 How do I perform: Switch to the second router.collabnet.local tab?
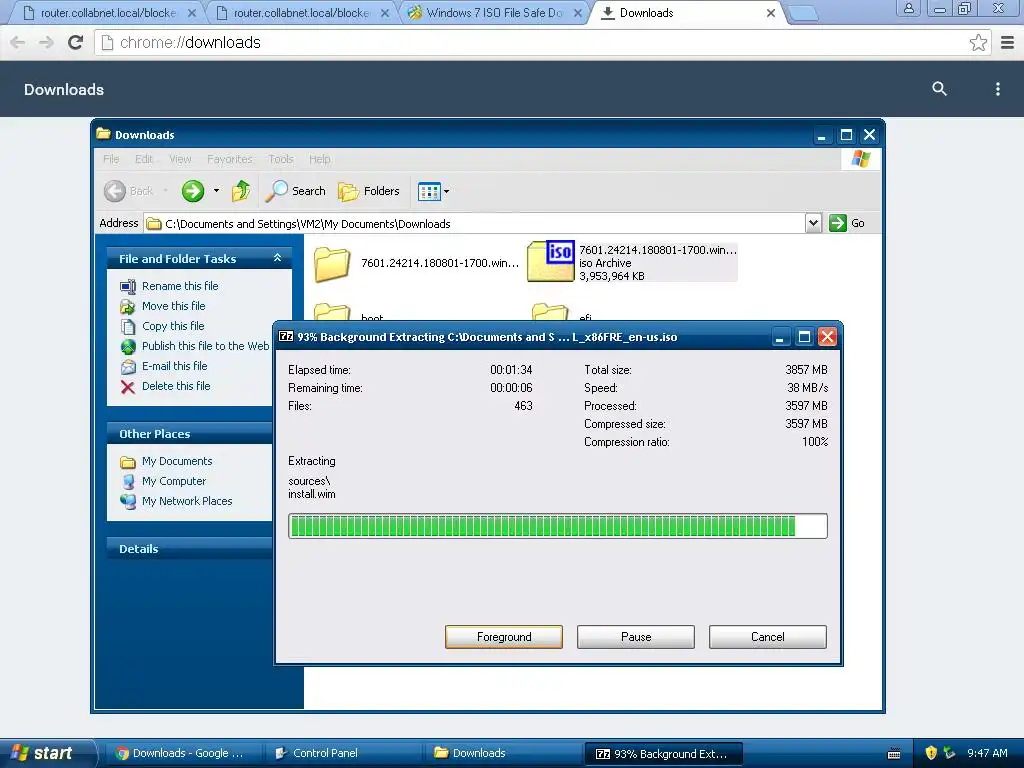pos(299,12)
